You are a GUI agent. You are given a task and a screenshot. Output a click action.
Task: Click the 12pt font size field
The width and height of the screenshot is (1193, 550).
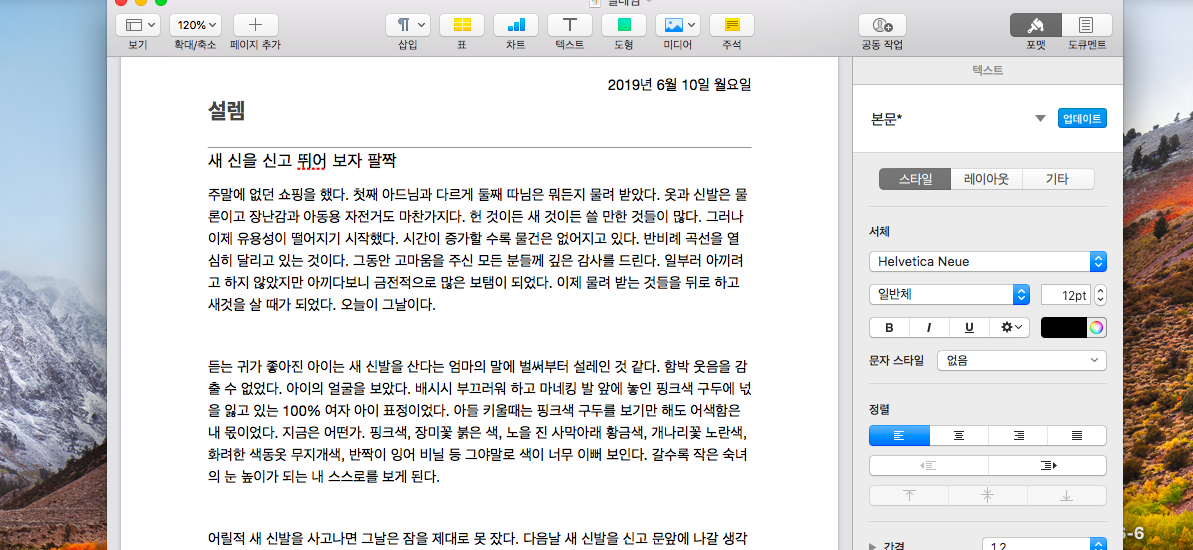tap(1066, 294)
